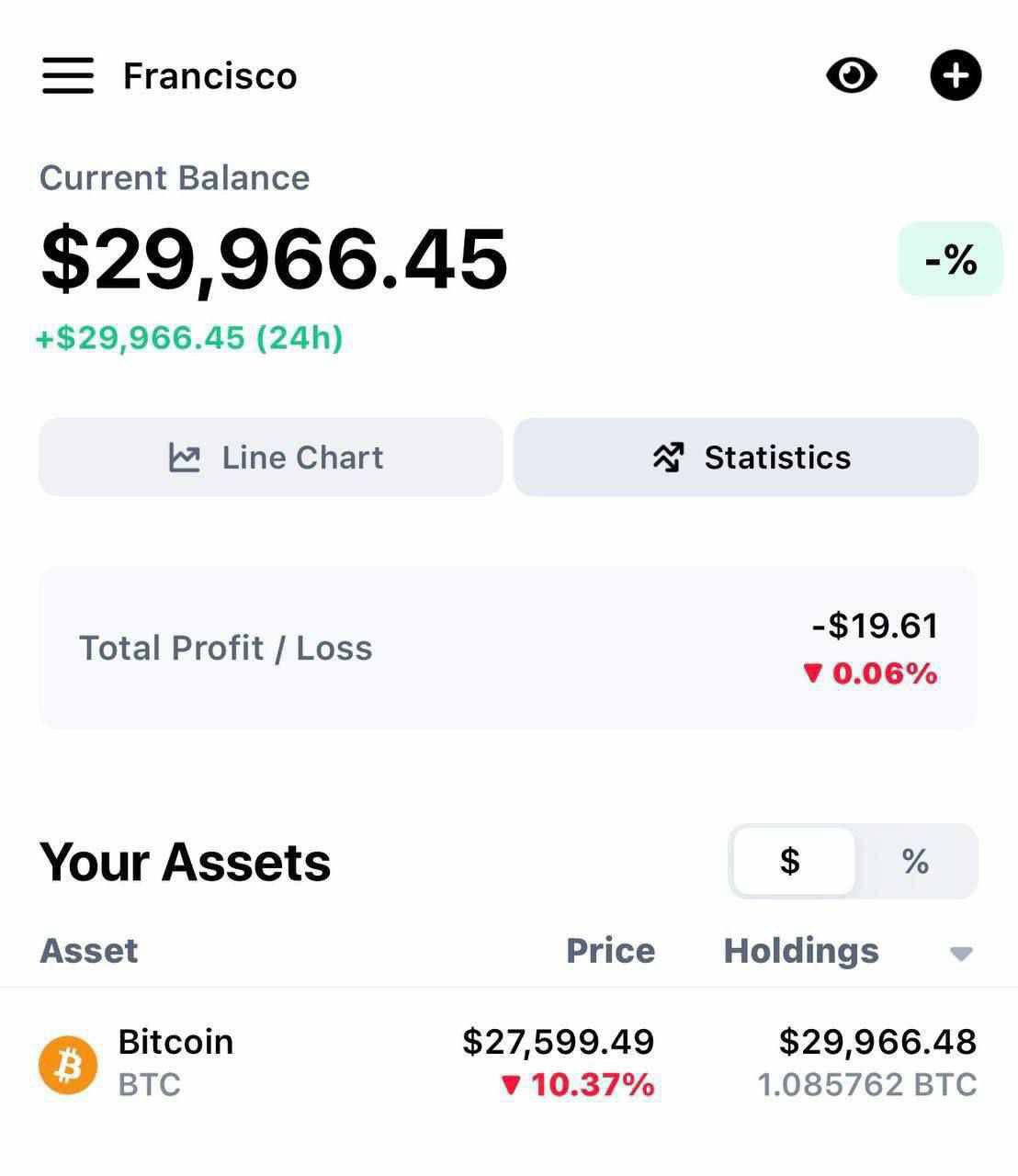Toggle balance visibility eye icon
Image resolution: width=1018 pixels, height=1176 pixels.
click(x=852, y=75)
